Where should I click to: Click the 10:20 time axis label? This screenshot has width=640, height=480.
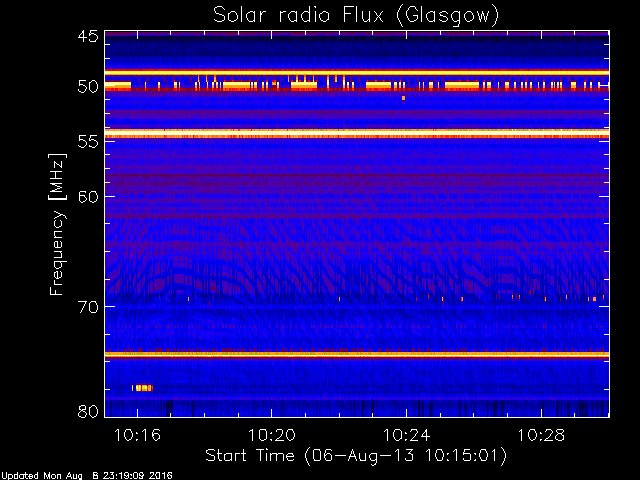(x=272, y=435)
